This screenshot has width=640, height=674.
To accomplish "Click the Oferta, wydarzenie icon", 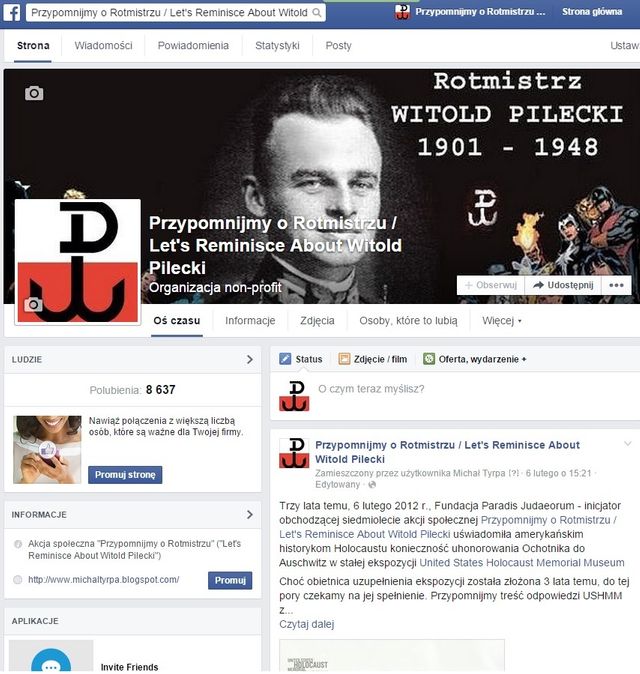I will click(429, 359).
